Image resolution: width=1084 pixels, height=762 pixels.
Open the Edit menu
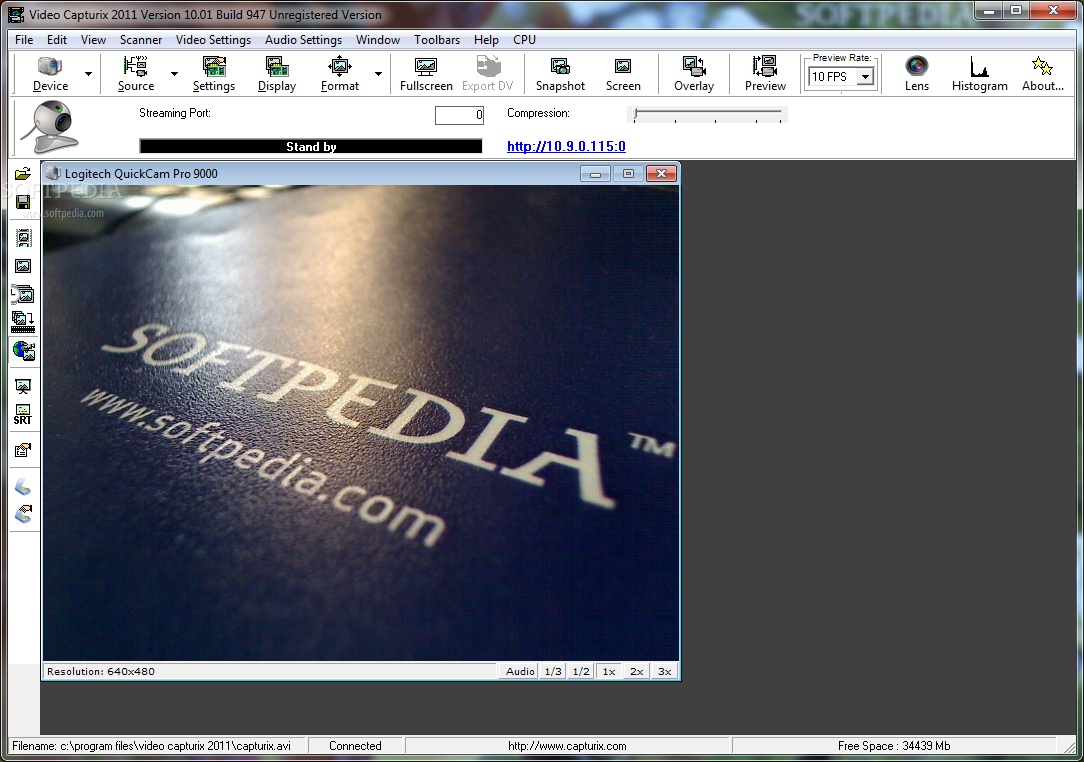pos(57,39)
